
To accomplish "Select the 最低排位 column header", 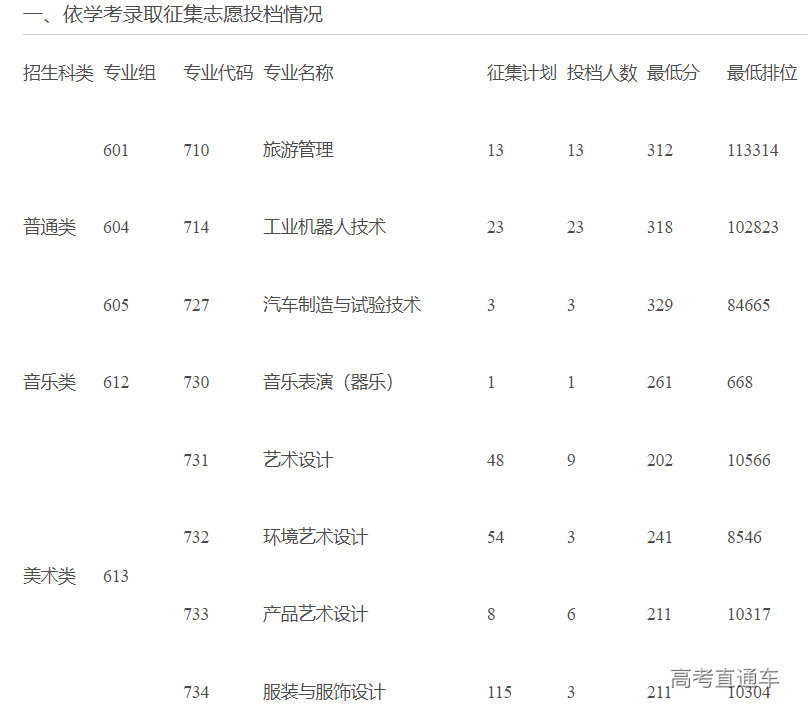I will (x=762, y=73).
